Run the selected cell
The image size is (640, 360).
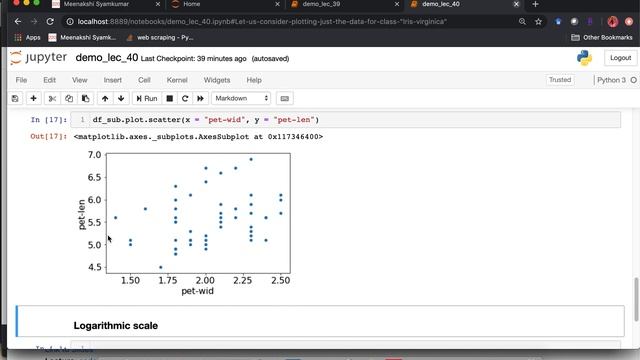click(147, 98)
